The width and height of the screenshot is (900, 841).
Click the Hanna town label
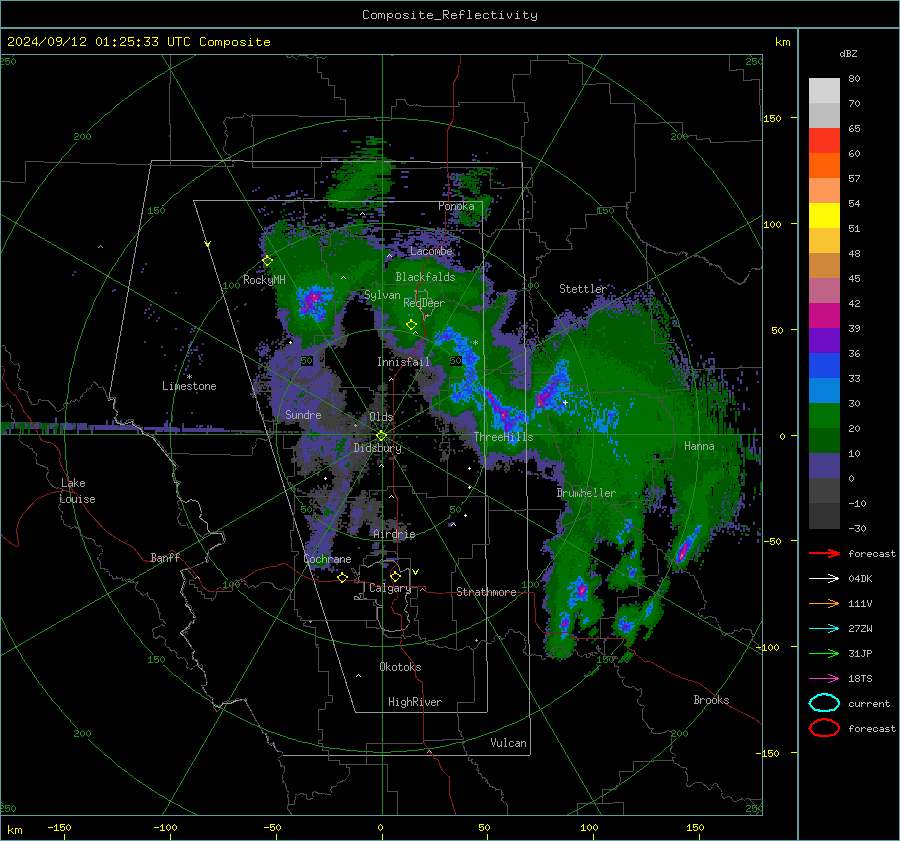coord(699,446)
